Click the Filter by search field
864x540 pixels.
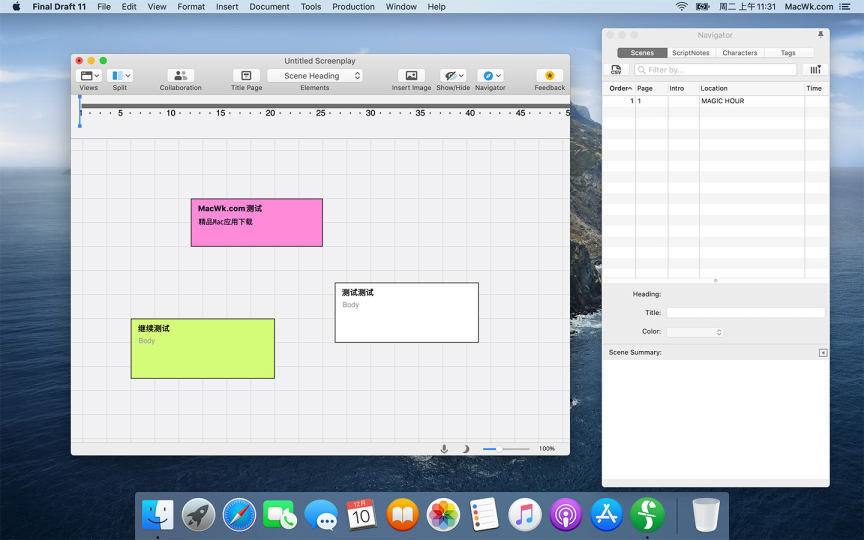coord(715,69)
